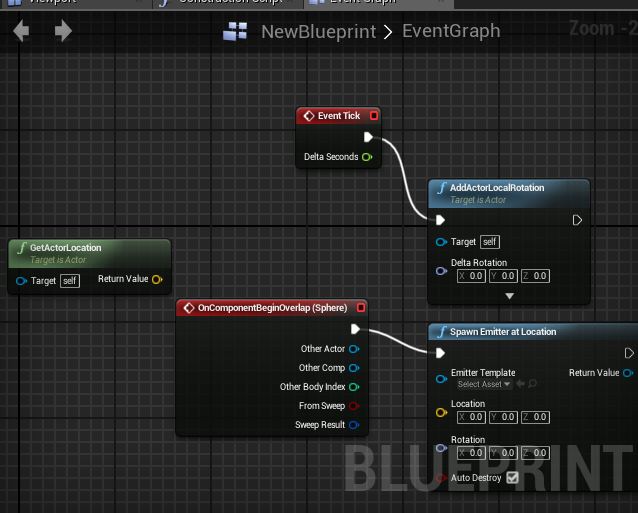Click the Auto Destroy red input pin
Image resolution: width=638 pixels, height=513 pixels.
click(x=441, y=478)
